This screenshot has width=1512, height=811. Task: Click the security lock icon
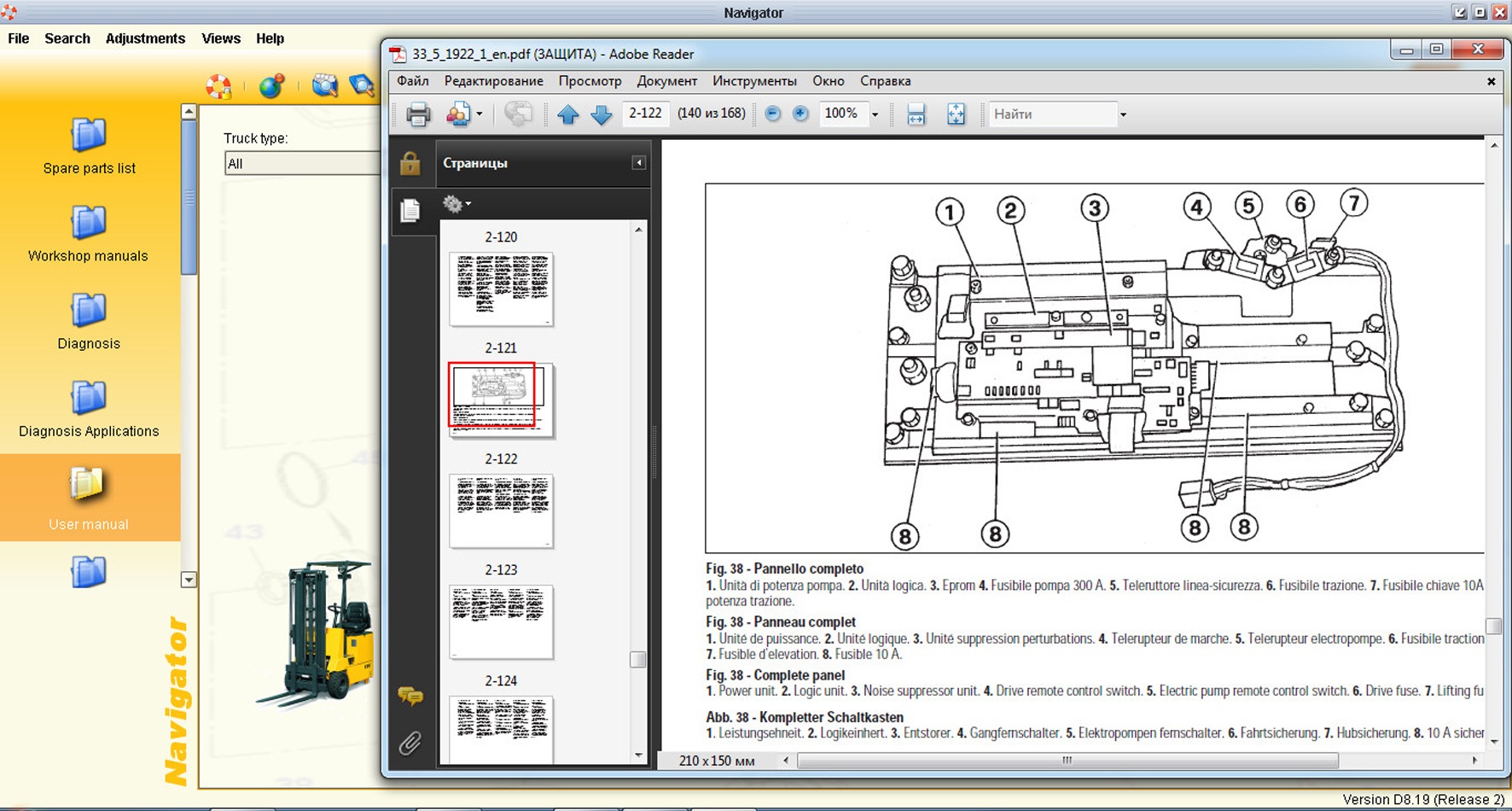pyautogui.click(x=410, y=163)
